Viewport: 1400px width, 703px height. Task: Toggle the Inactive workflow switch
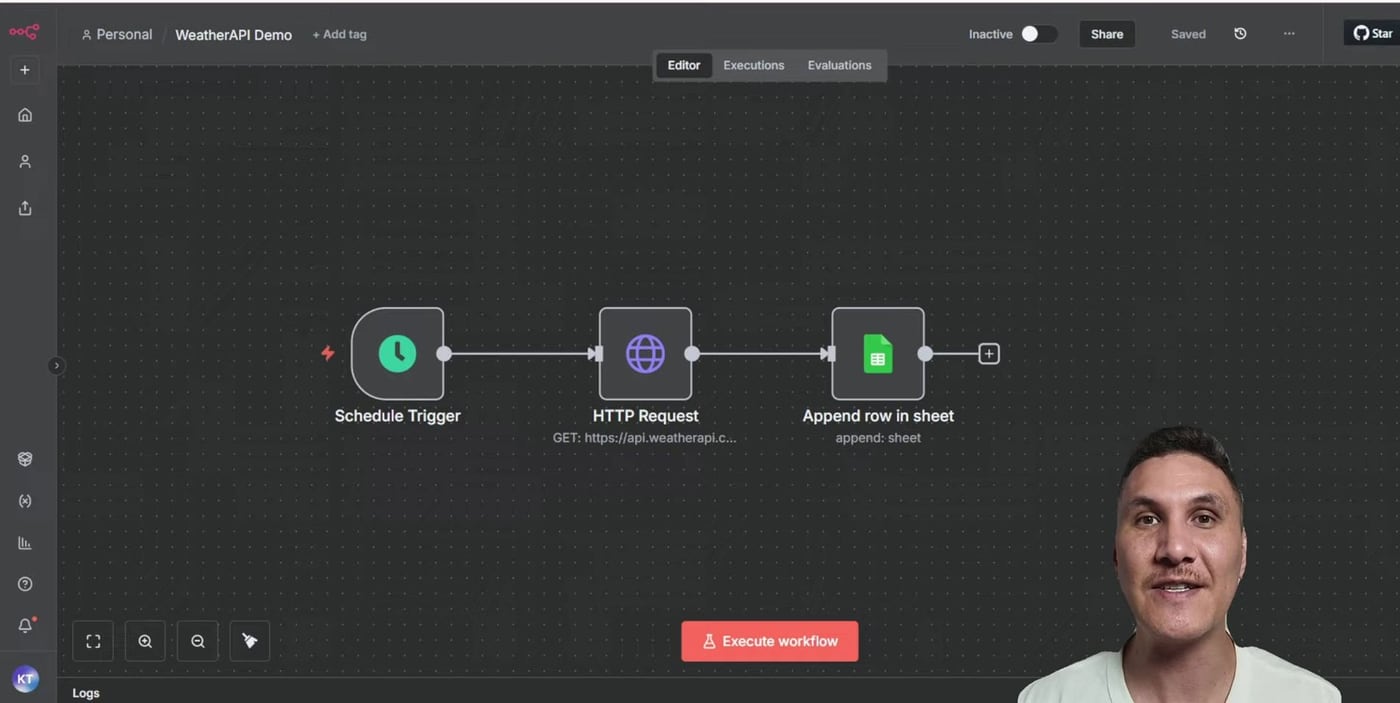click(x=1038, y=34)
